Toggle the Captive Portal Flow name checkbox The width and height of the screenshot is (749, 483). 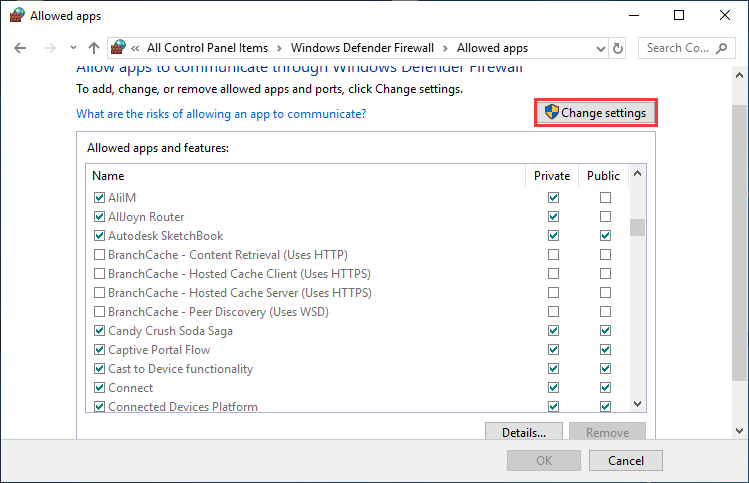pyautogui.click(x=99, y=350)
